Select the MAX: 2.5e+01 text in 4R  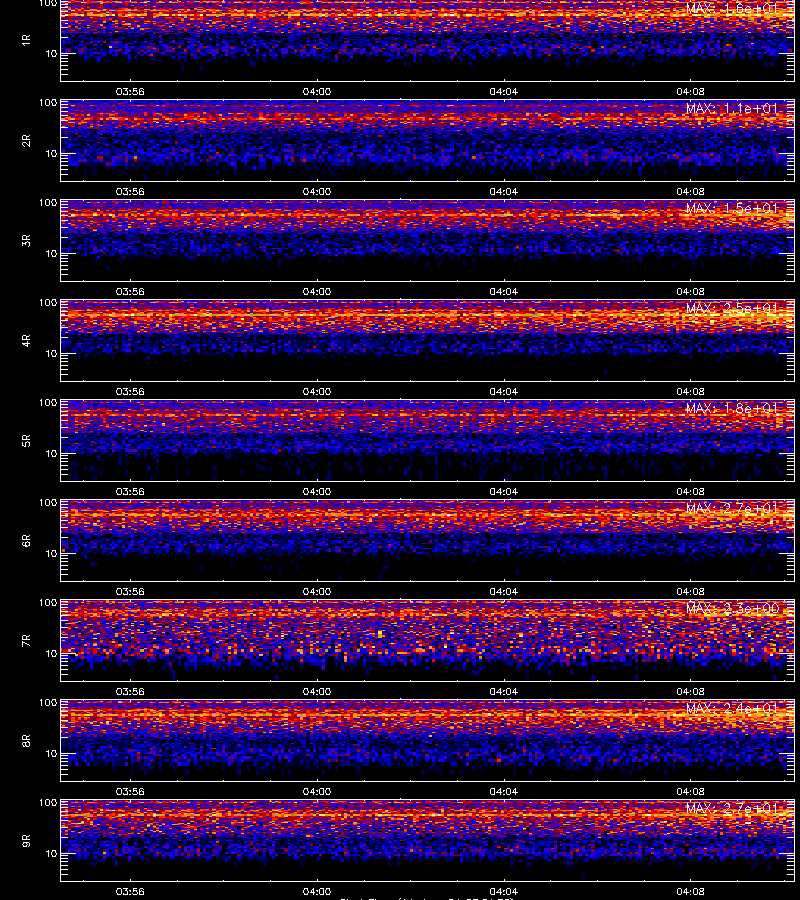click(732, 308)
